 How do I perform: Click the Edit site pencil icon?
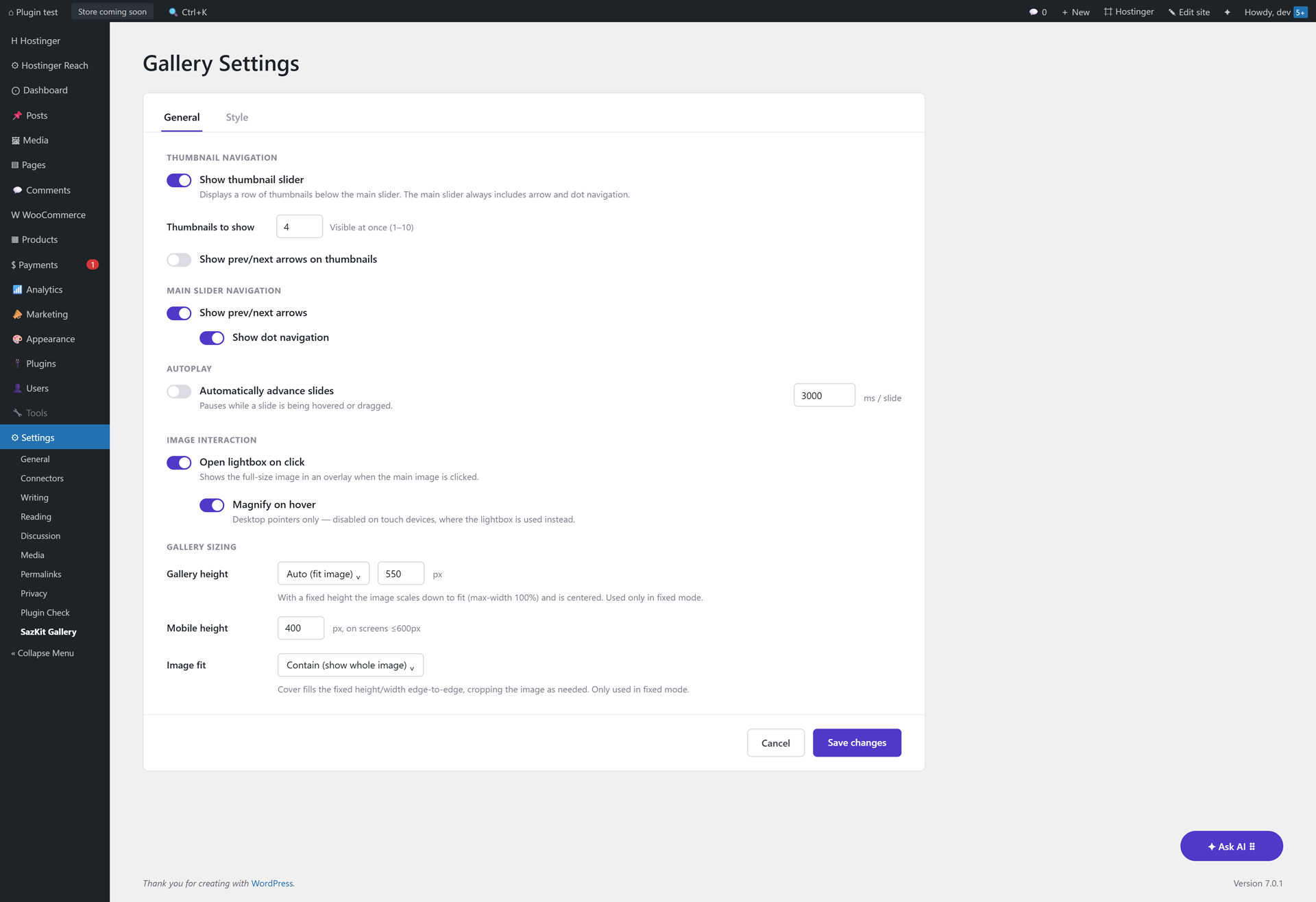pyautogui.click(x=1172, y=12)
